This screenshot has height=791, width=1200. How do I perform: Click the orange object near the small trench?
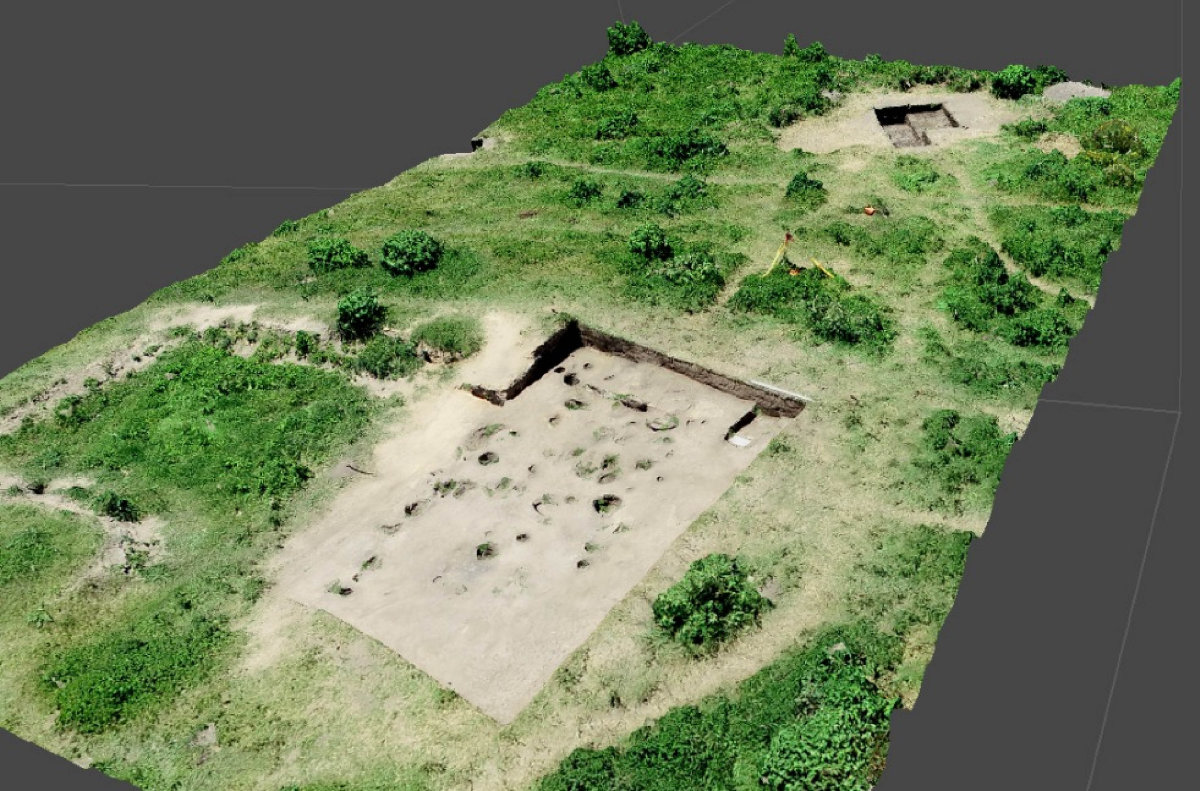point(870,209)
